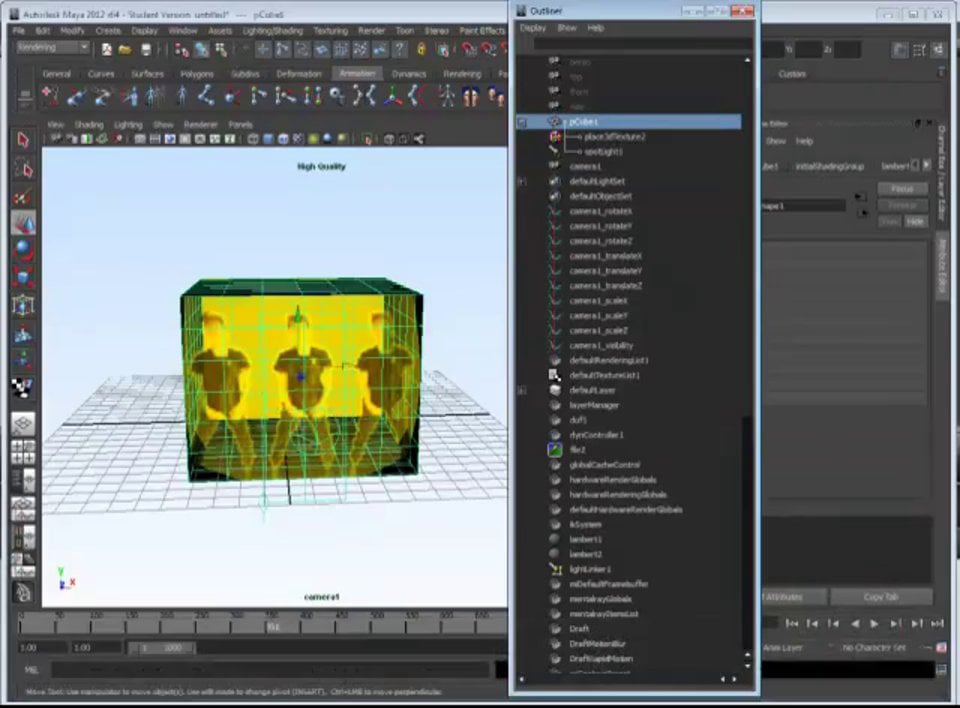Click the Open Scene folder icon
960x708 pixels.
(125, 49)
